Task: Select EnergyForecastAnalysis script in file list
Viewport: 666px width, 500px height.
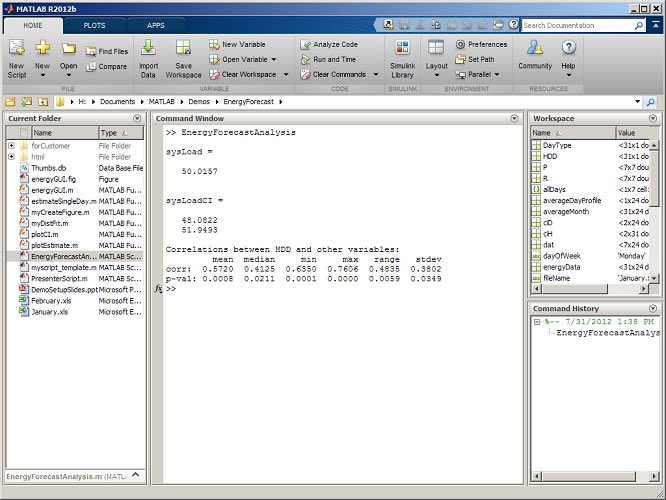Action: [x=75, y=257]
